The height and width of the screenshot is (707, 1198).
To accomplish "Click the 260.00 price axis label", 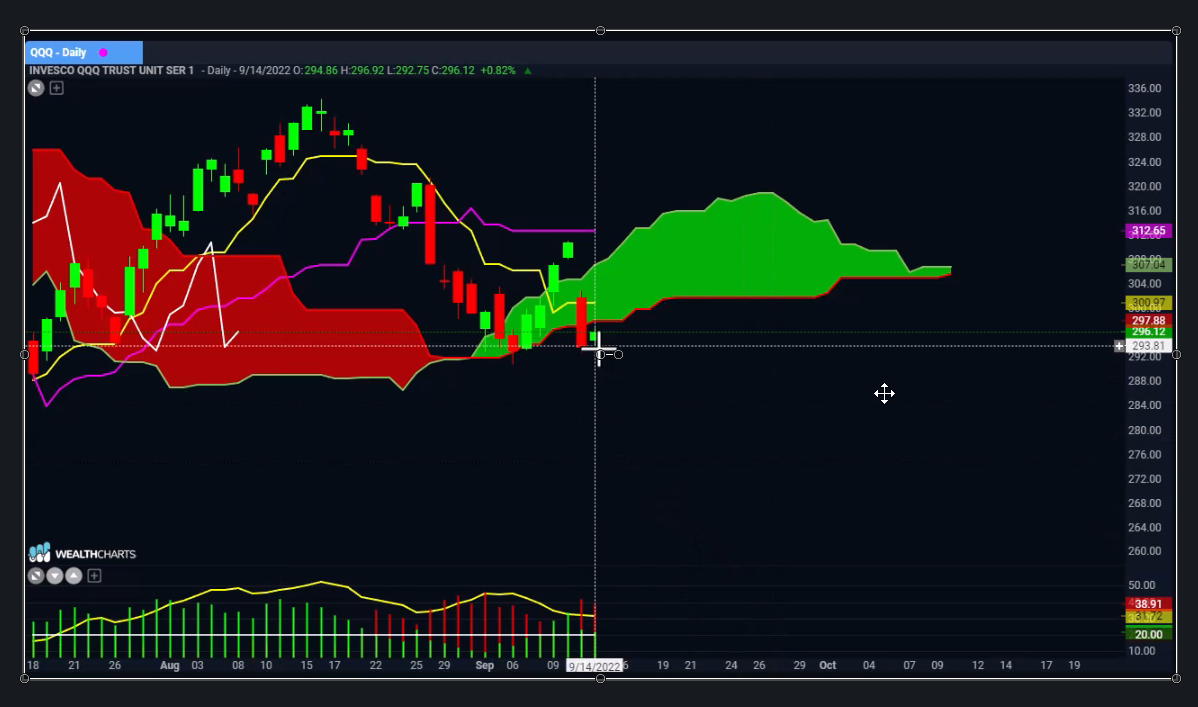I will pos(1145,551).
